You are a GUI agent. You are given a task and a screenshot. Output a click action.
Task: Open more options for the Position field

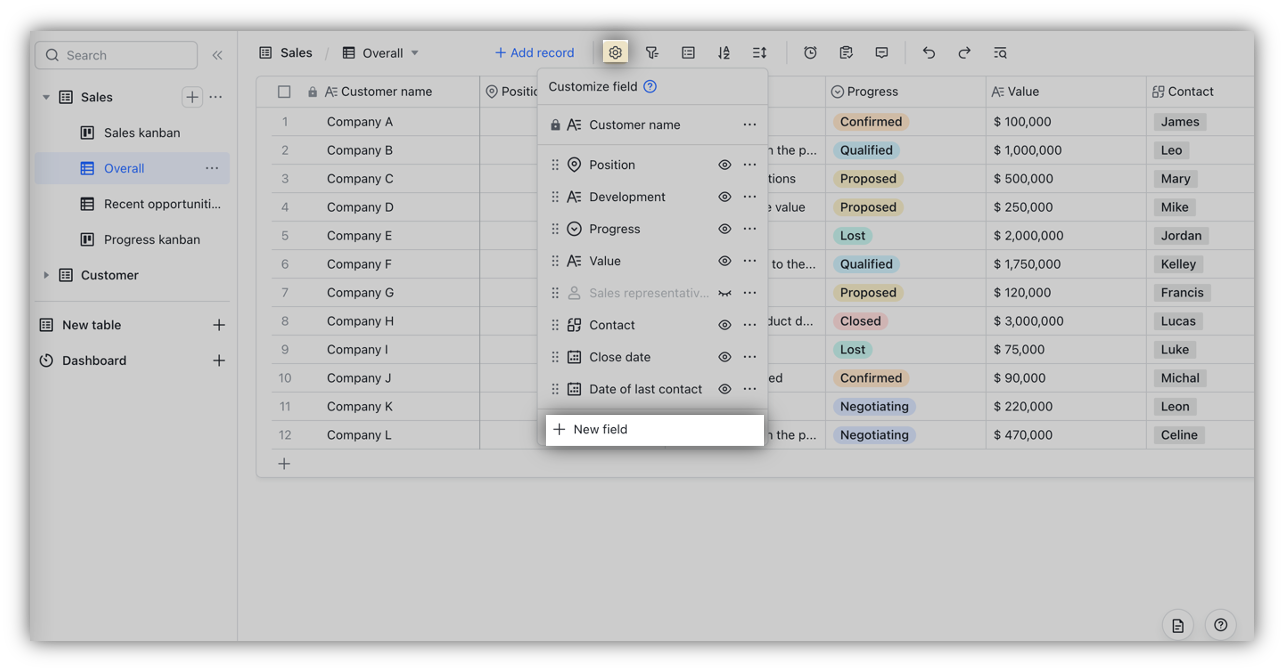750,165
